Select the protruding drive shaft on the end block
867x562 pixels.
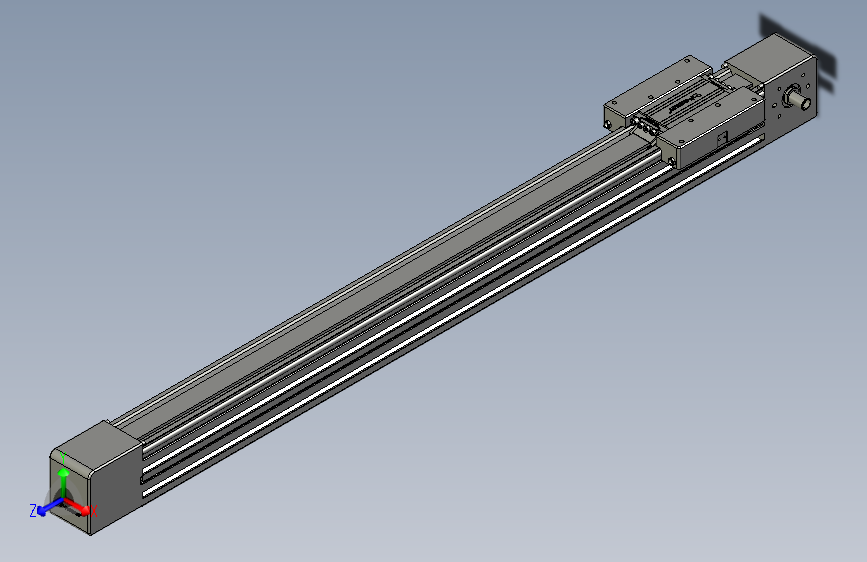[x=800, y=99]
